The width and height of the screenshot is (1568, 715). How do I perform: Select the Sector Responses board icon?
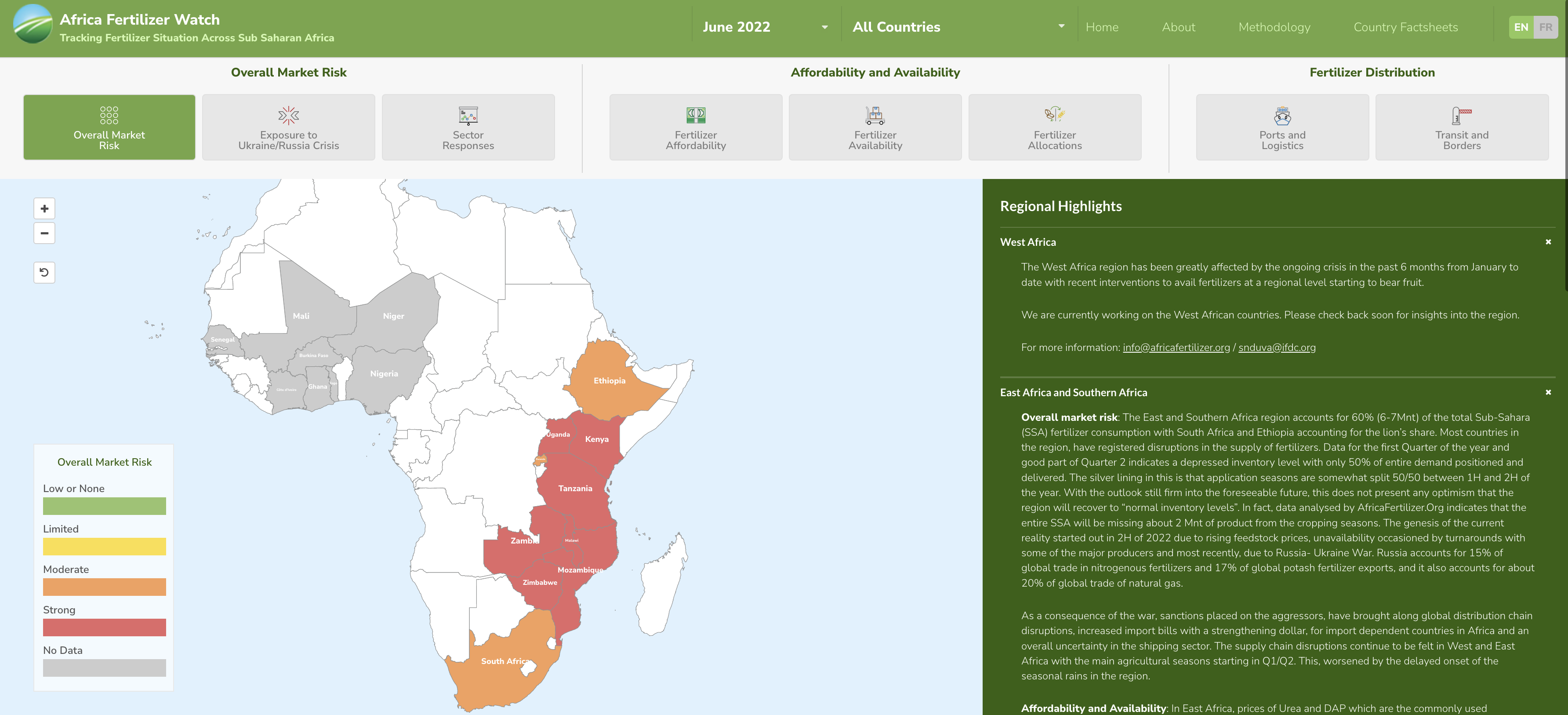tap(468, 115)
